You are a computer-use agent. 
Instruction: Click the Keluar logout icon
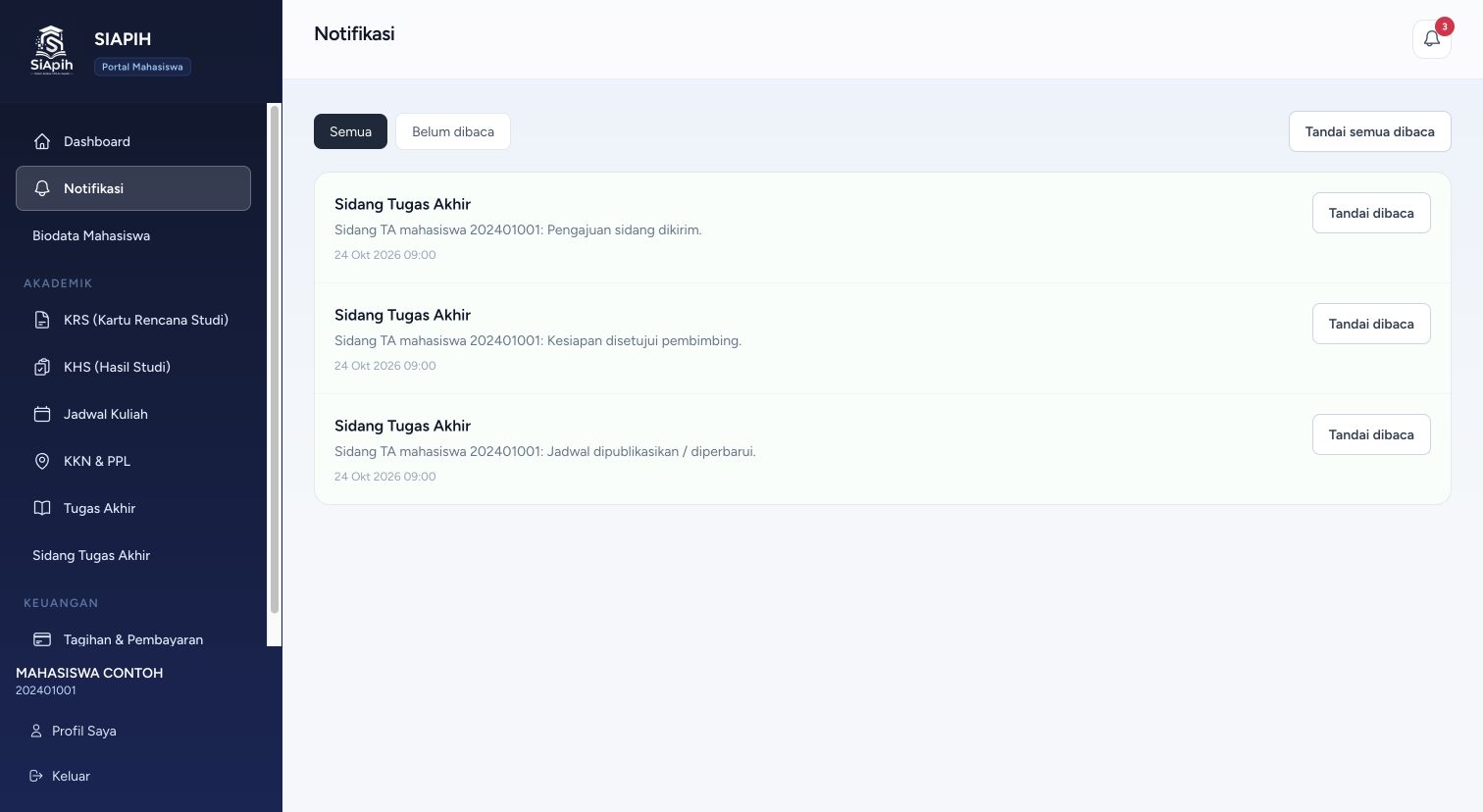click(36, 776)
